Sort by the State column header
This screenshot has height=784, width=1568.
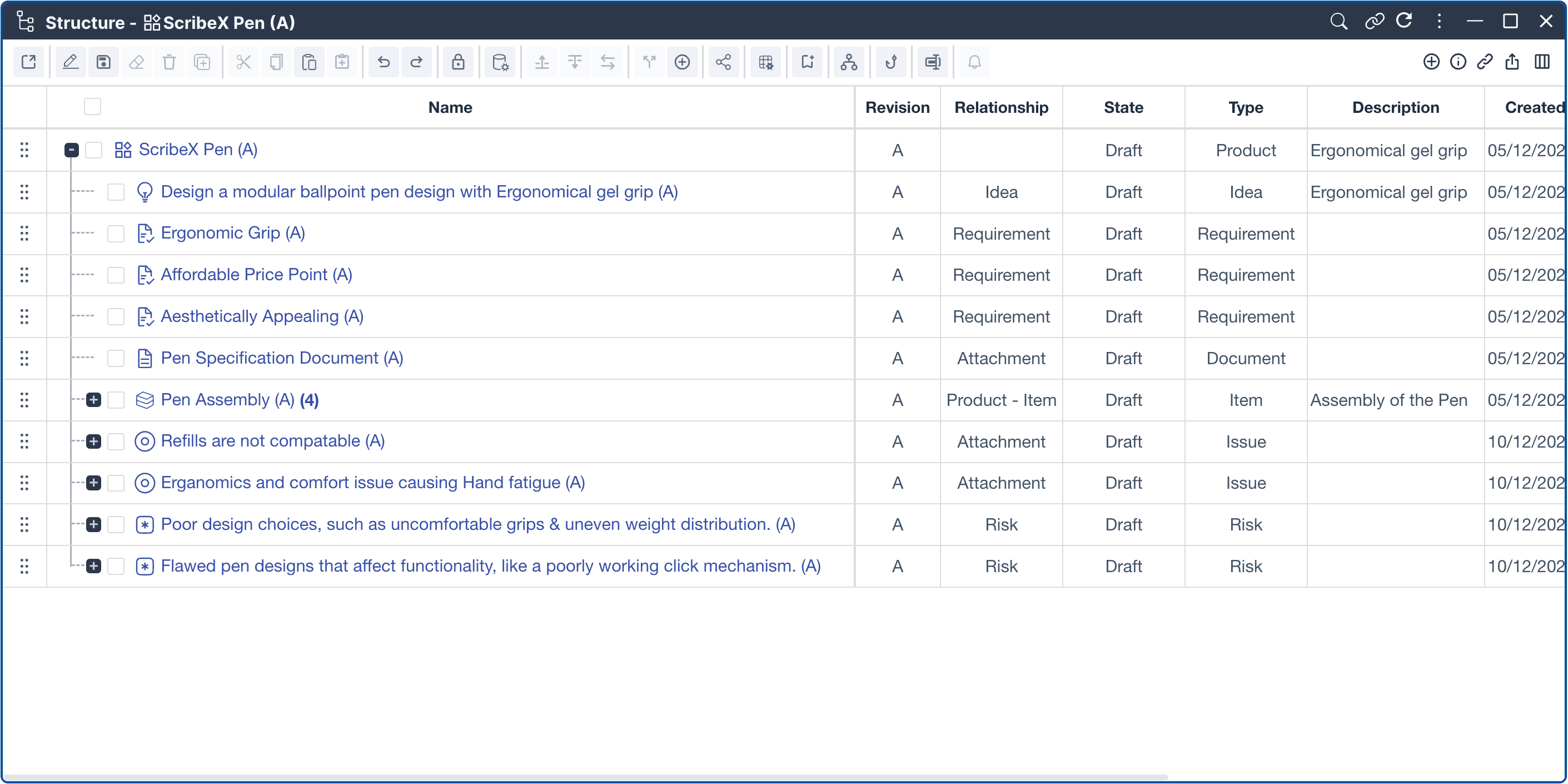(1123, 108)
